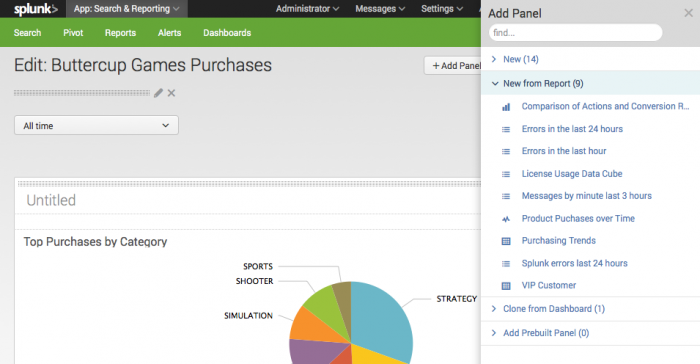
Task: Open the Reports tab
Action: 120,33
